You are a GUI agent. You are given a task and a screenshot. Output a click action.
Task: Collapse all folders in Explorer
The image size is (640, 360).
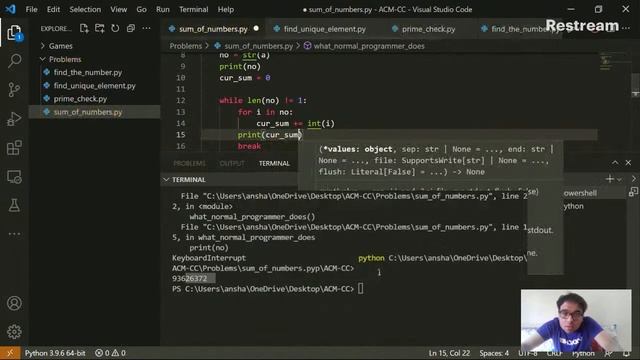click(x=131, y=28)
